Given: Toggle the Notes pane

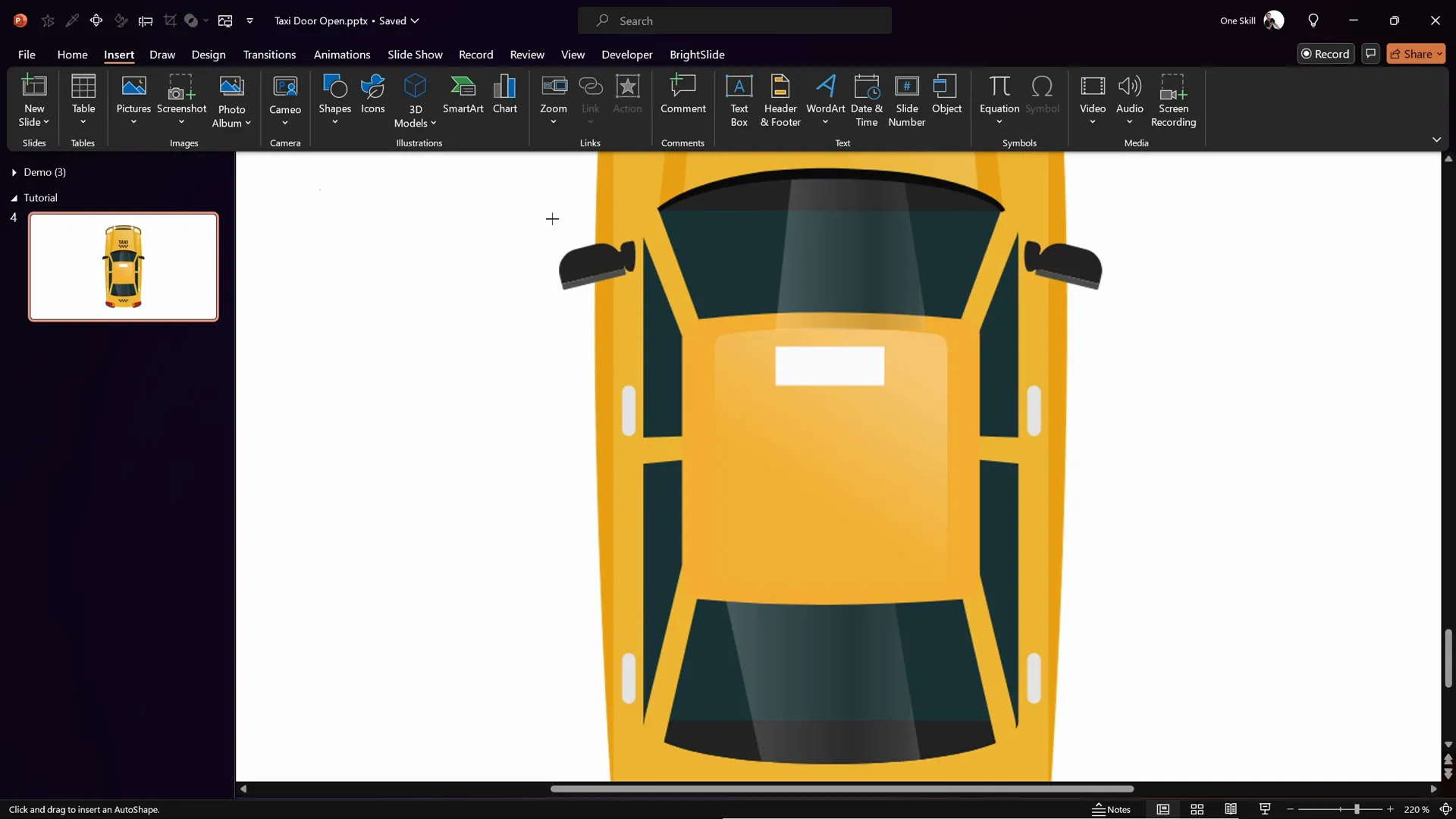Looking at the screenshot, I should (x=1111, y=809).
